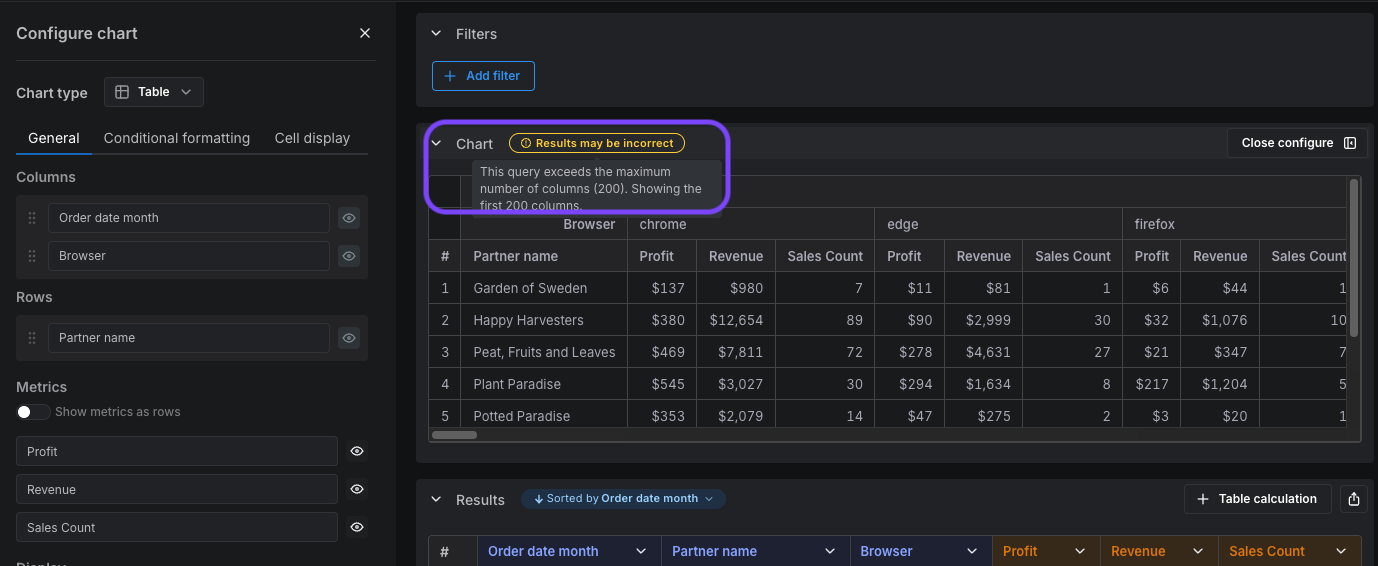Click the sidebar icon in Close configure button

tap(1350, 143)
